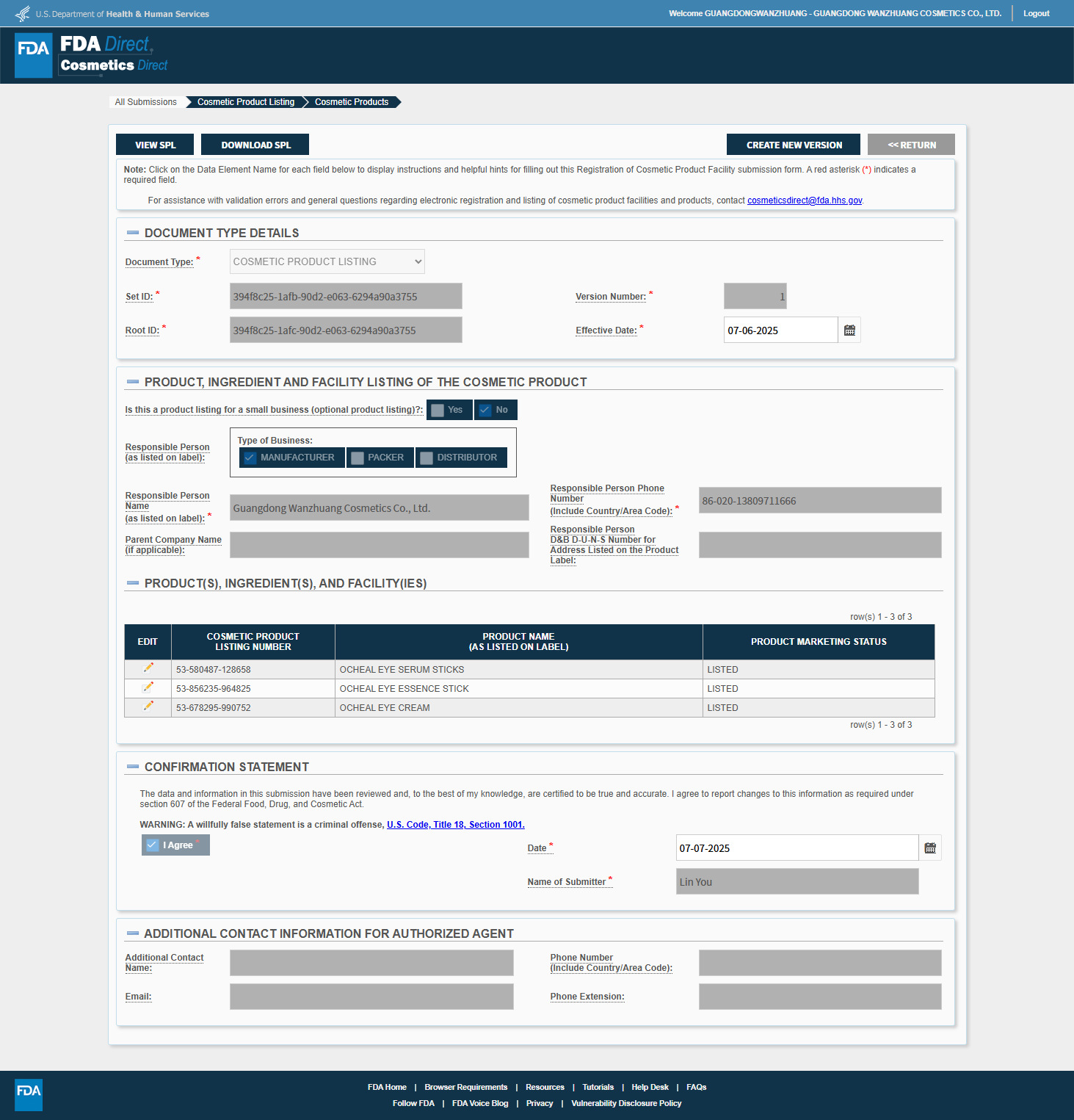Click the Name of Submitter field
The image size is (1074, 1120).
click(x=797, y=881)
